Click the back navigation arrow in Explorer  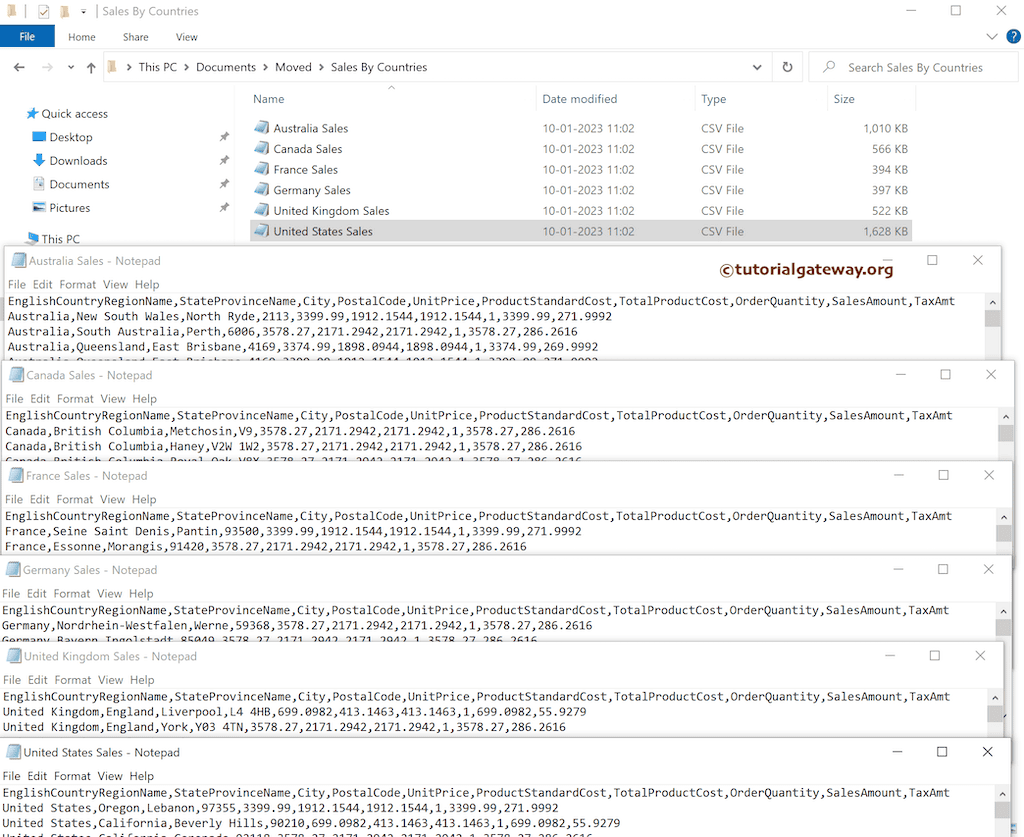coord(20,67)
